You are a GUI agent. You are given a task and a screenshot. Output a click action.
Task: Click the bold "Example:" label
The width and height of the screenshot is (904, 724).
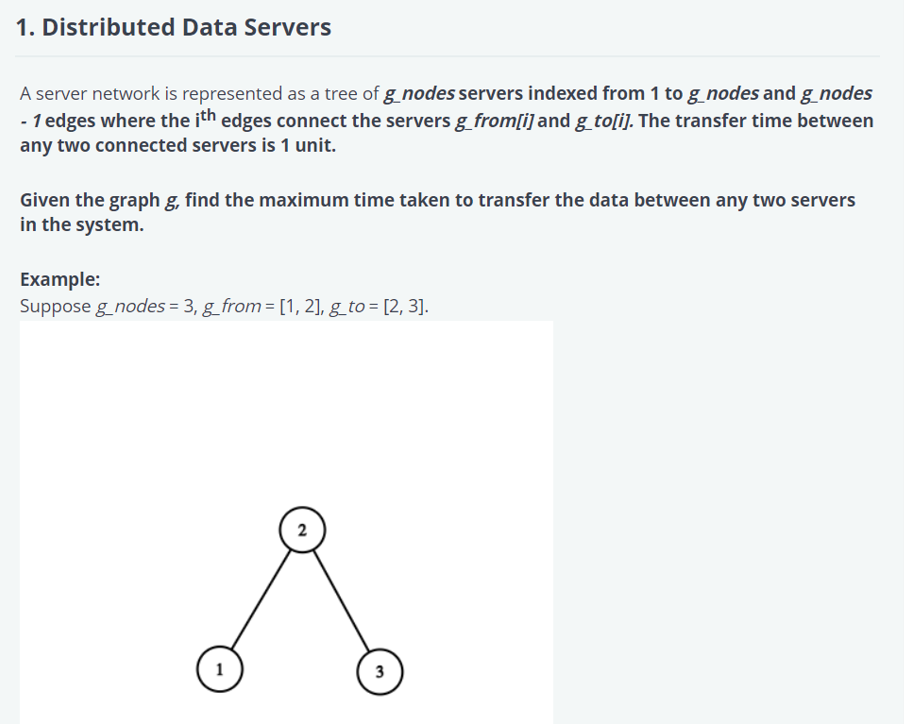[x=60, y=279]
